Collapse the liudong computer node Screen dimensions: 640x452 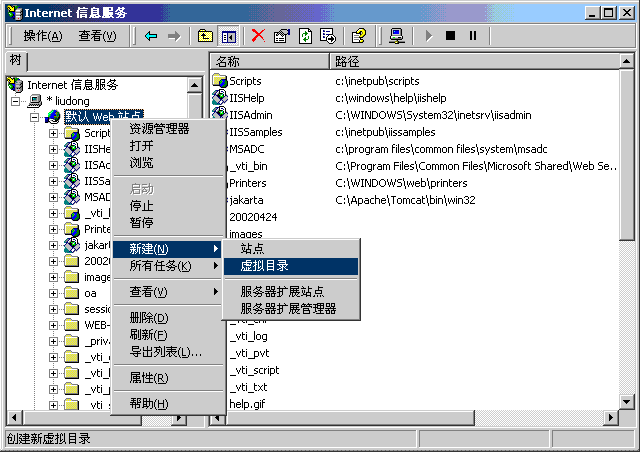pyautogui.click(x=16, y=101)
